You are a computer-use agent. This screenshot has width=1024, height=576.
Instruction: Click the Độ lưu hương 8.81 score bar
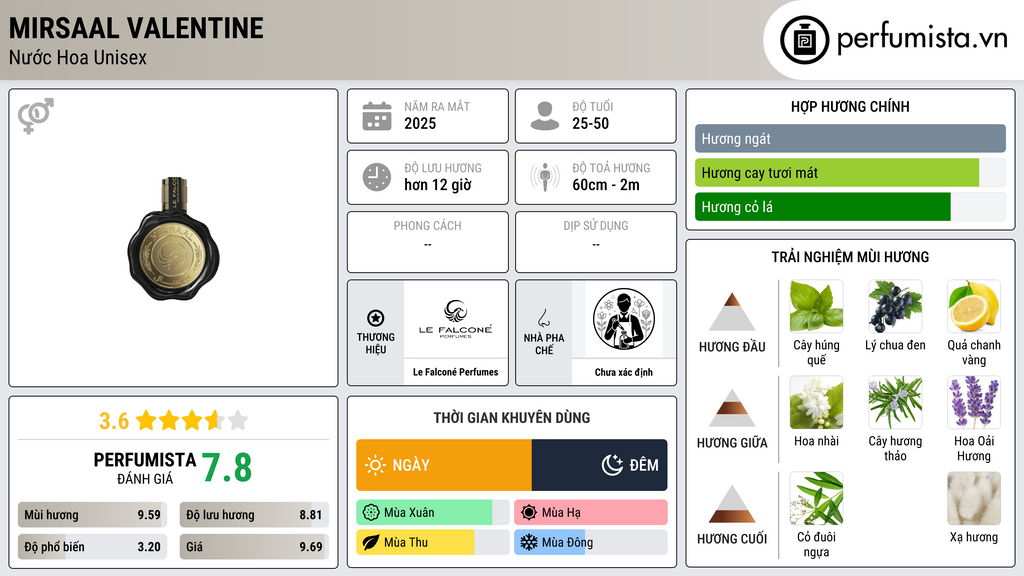pyautogui.click(x=254, y=515)
